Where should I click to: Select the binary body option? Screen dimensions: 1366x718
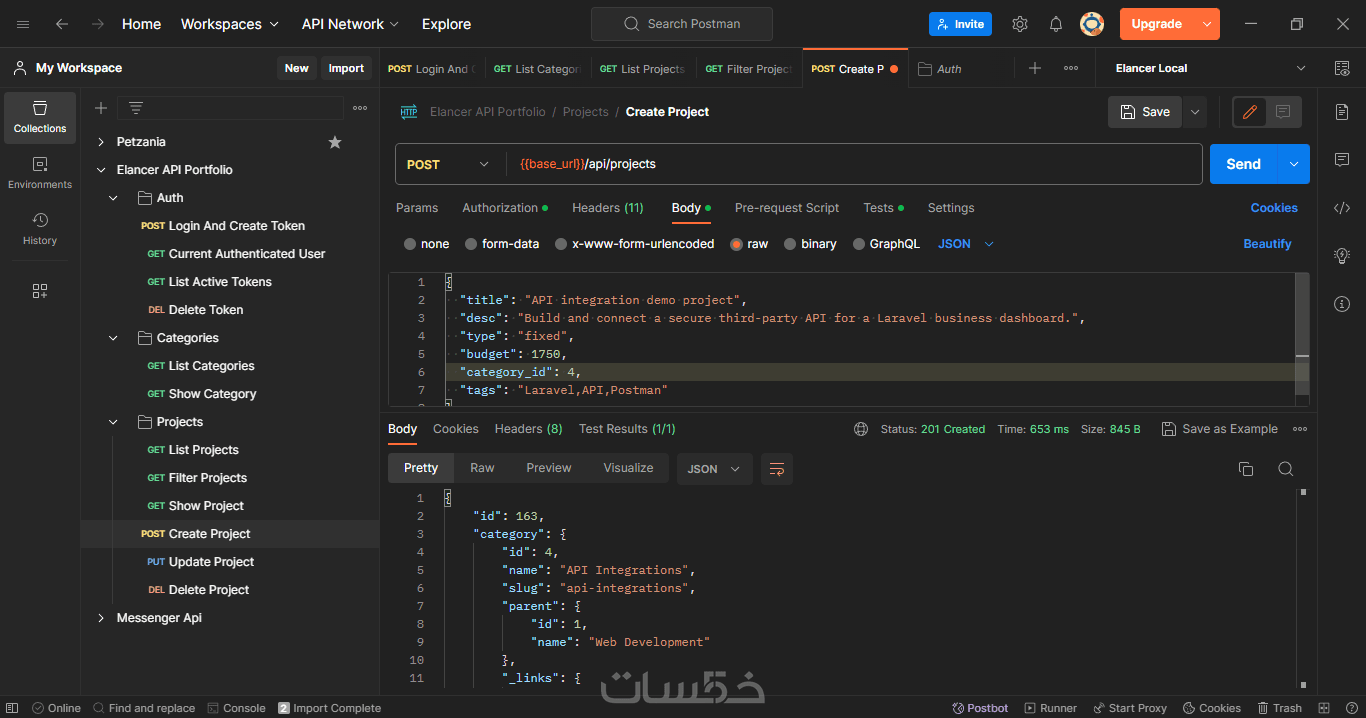810,244
